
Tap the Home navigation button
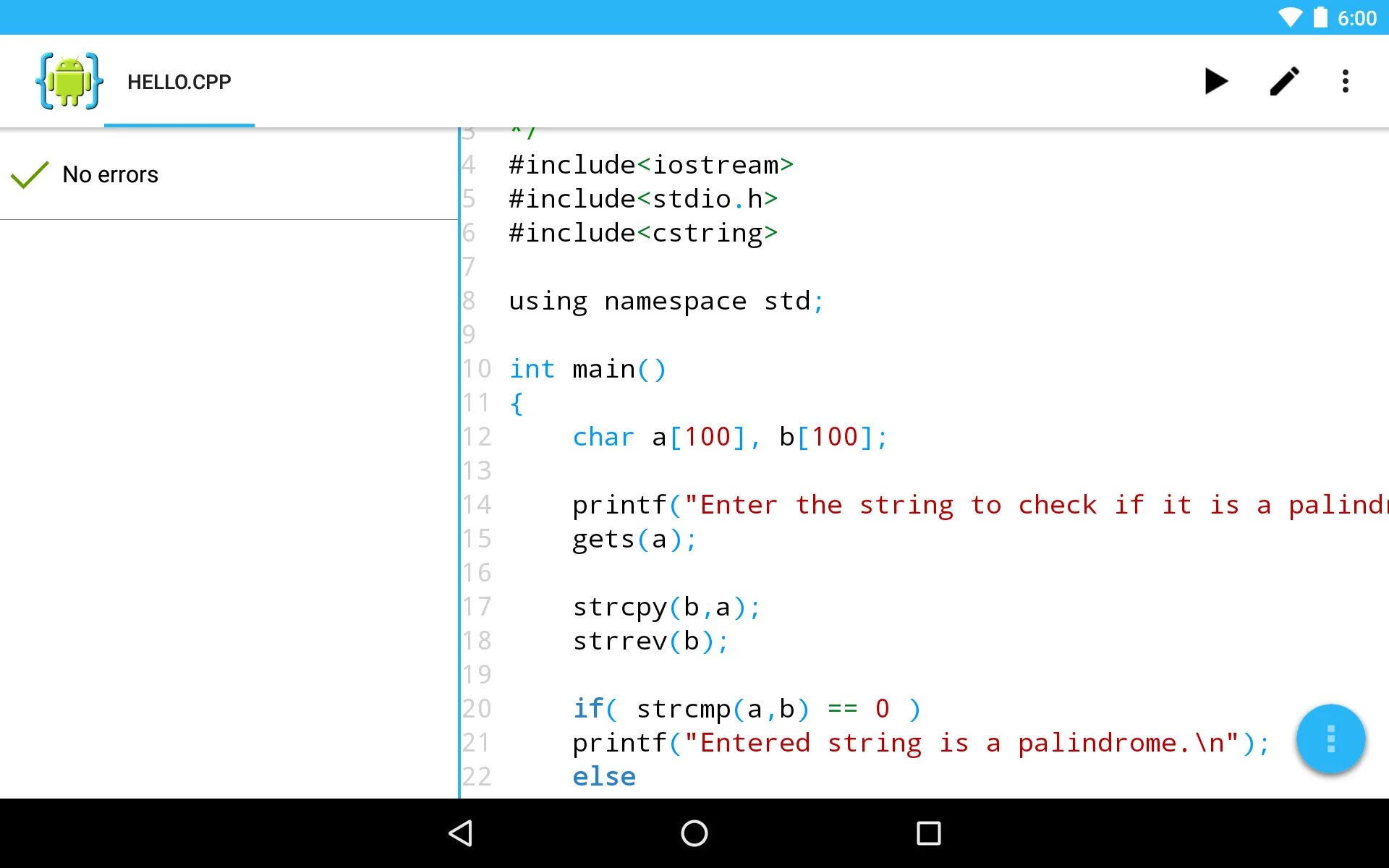(x=694, y=833)
